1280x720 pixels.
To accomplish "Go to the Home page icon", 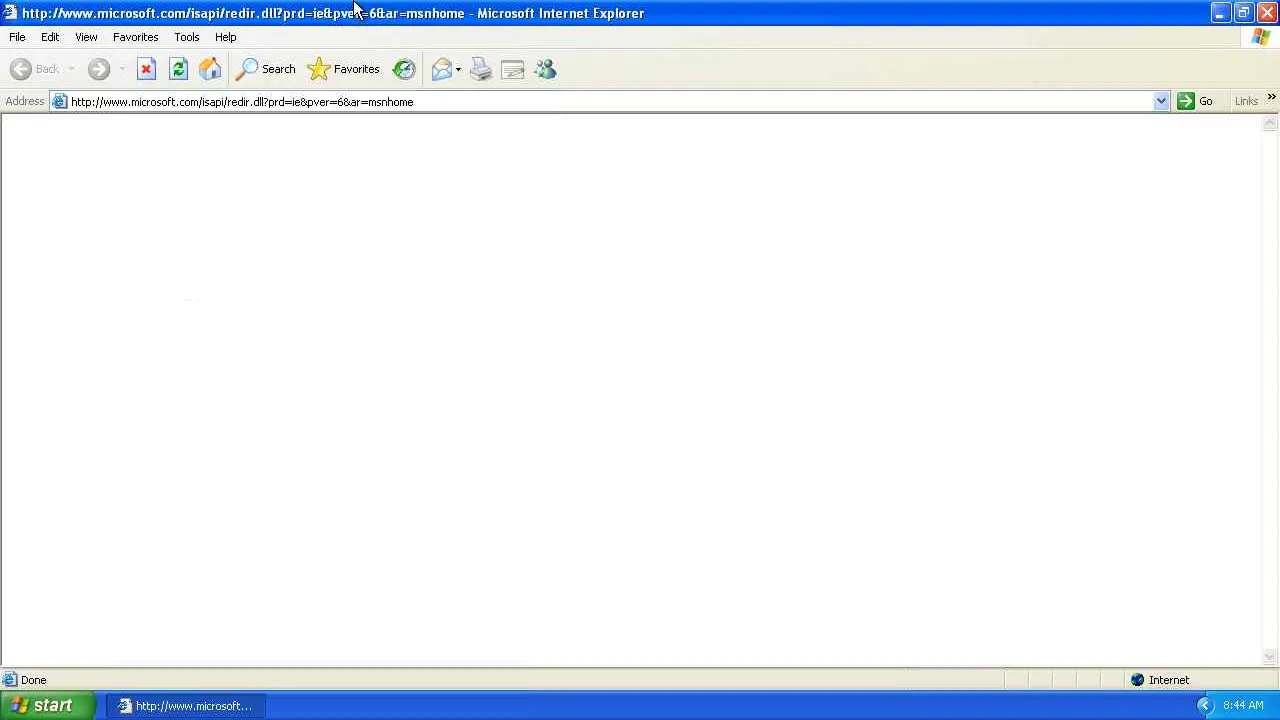I will point(210,69).
